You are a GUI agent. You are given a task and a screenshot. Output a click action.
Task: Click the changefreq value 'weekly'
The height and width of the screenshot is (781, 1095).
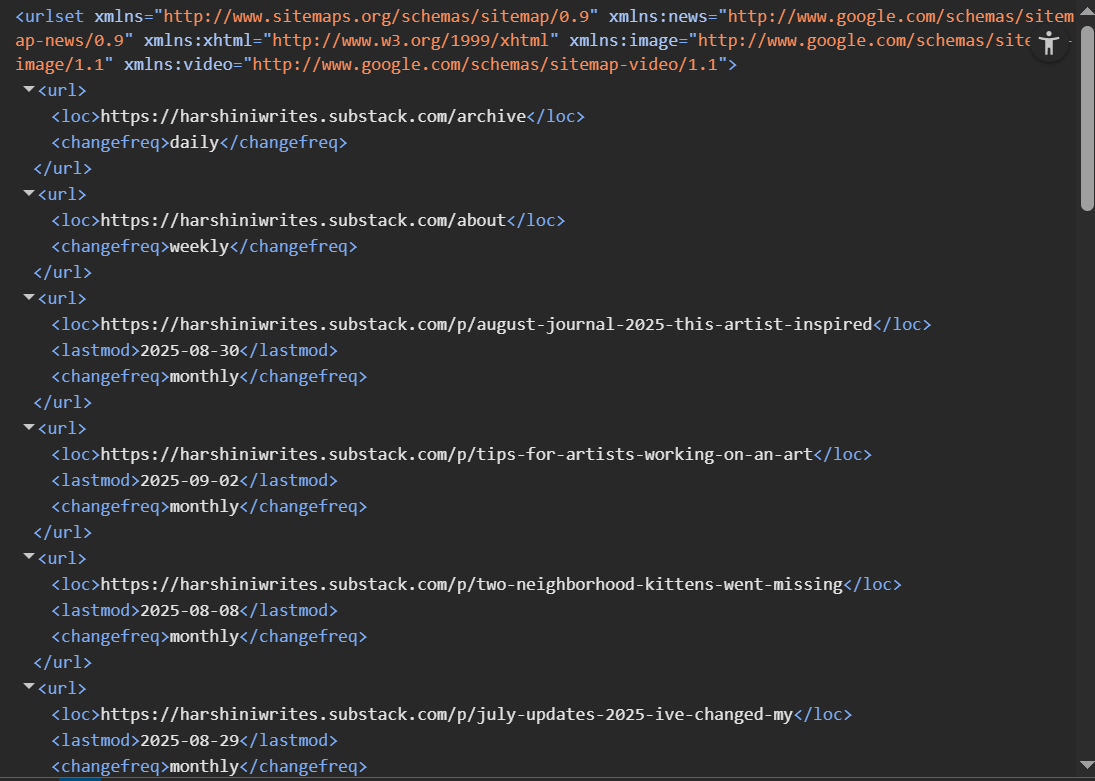click(200, 247)
